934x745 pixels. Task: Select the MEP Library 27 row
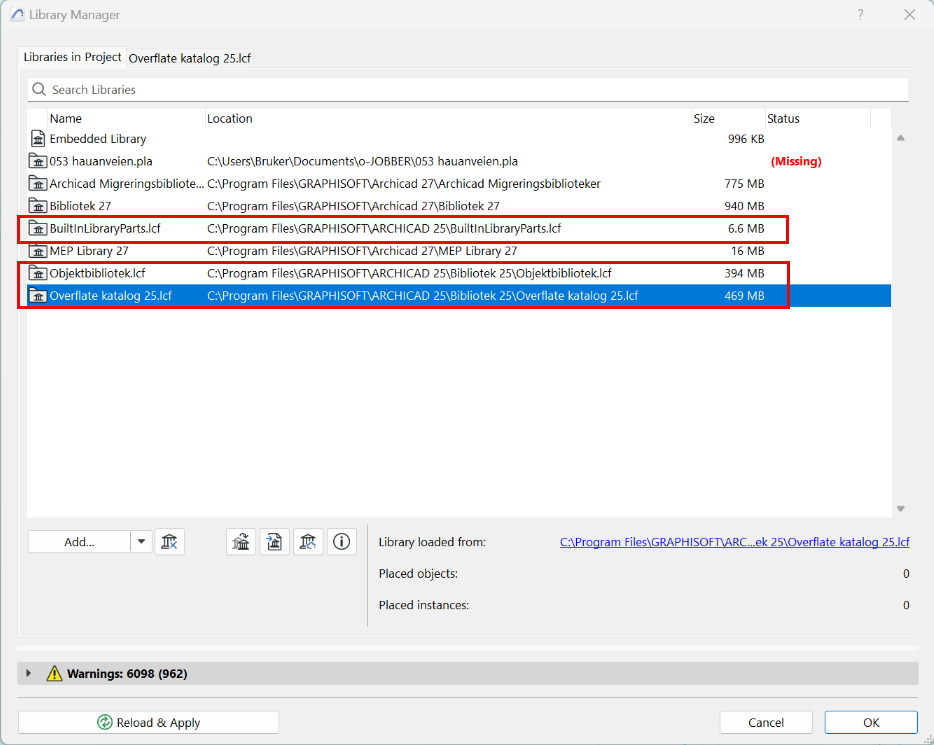pos(89,251)
